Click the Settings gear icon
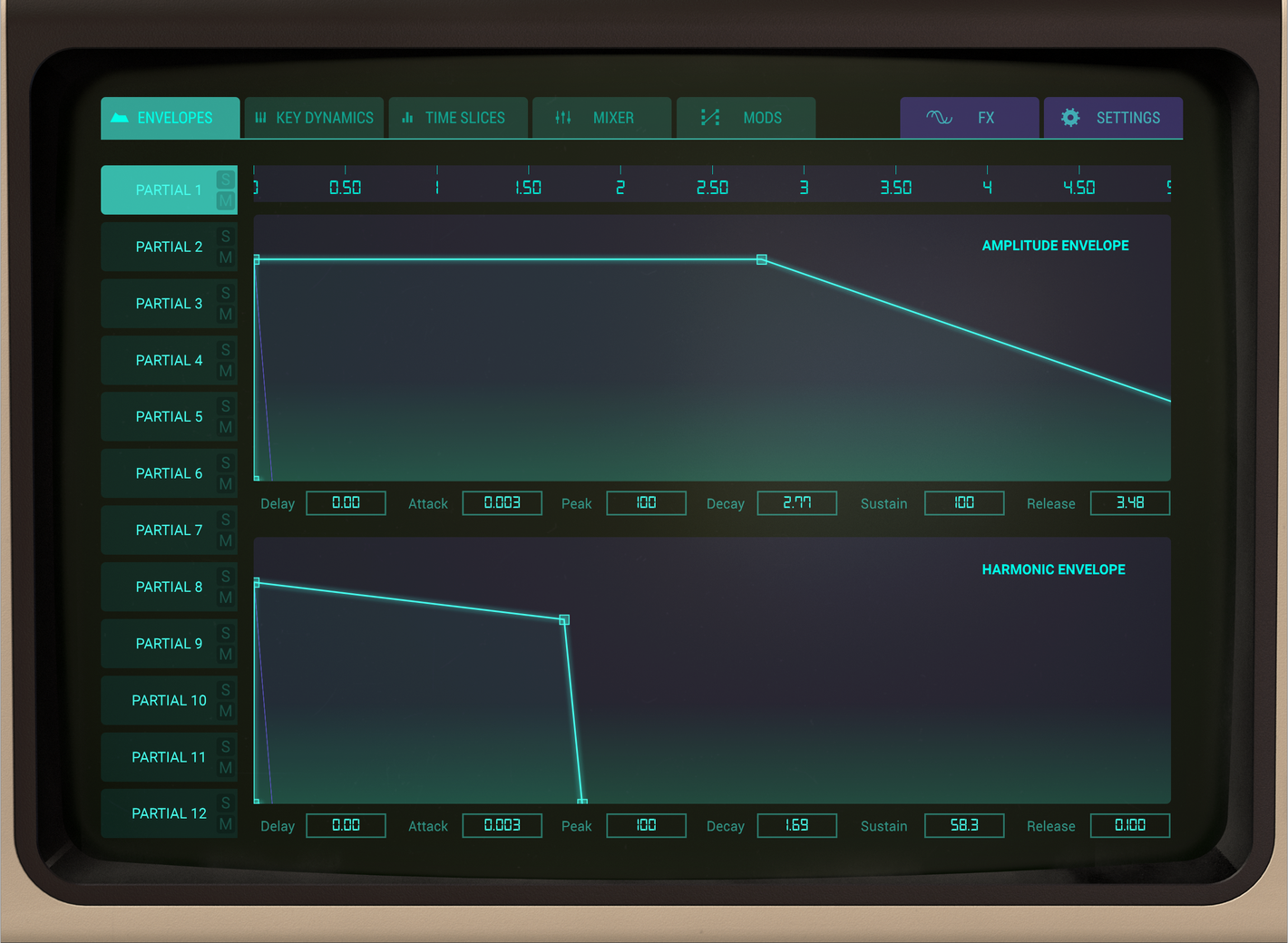The image size is (1288, 943). pos(1070,118)
